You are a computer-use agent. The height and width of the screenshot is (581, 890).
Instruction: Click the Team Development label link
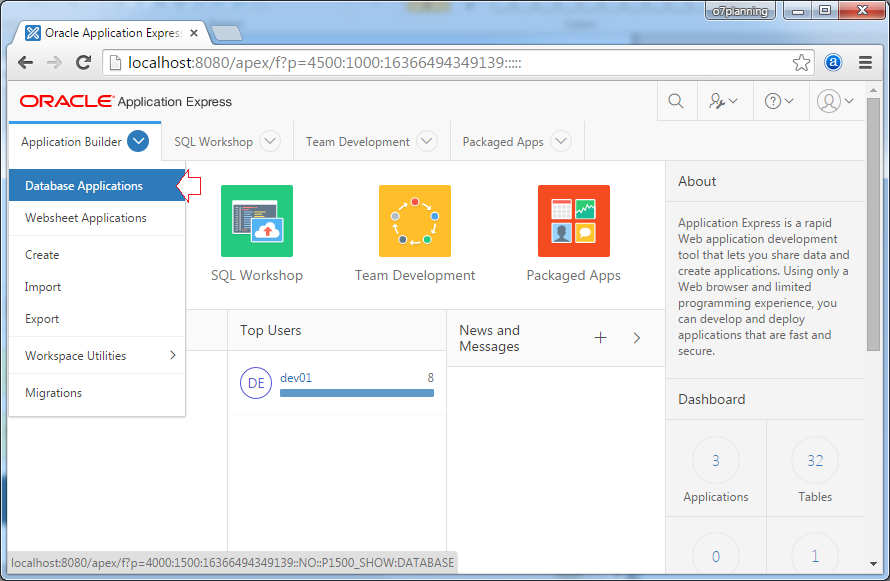point(415,276)
